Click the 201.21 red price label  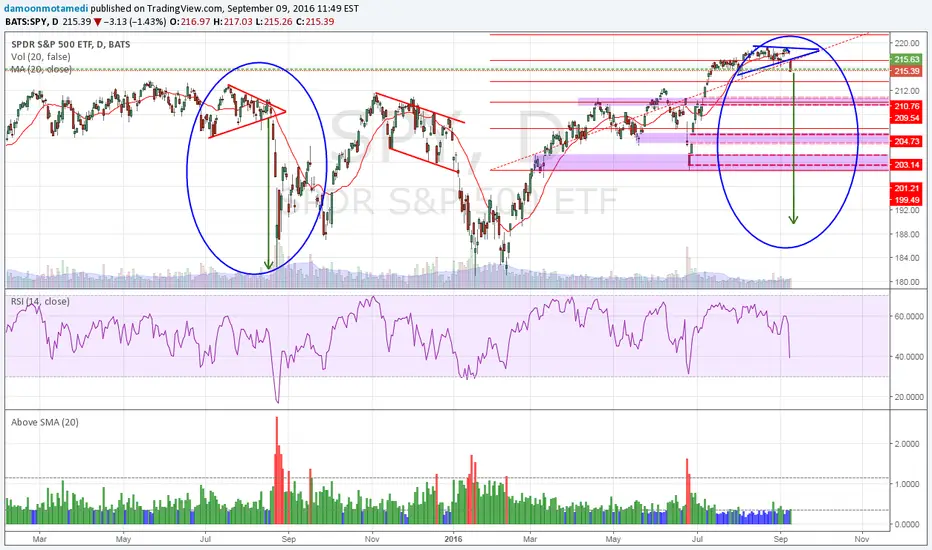pos(906,188)
